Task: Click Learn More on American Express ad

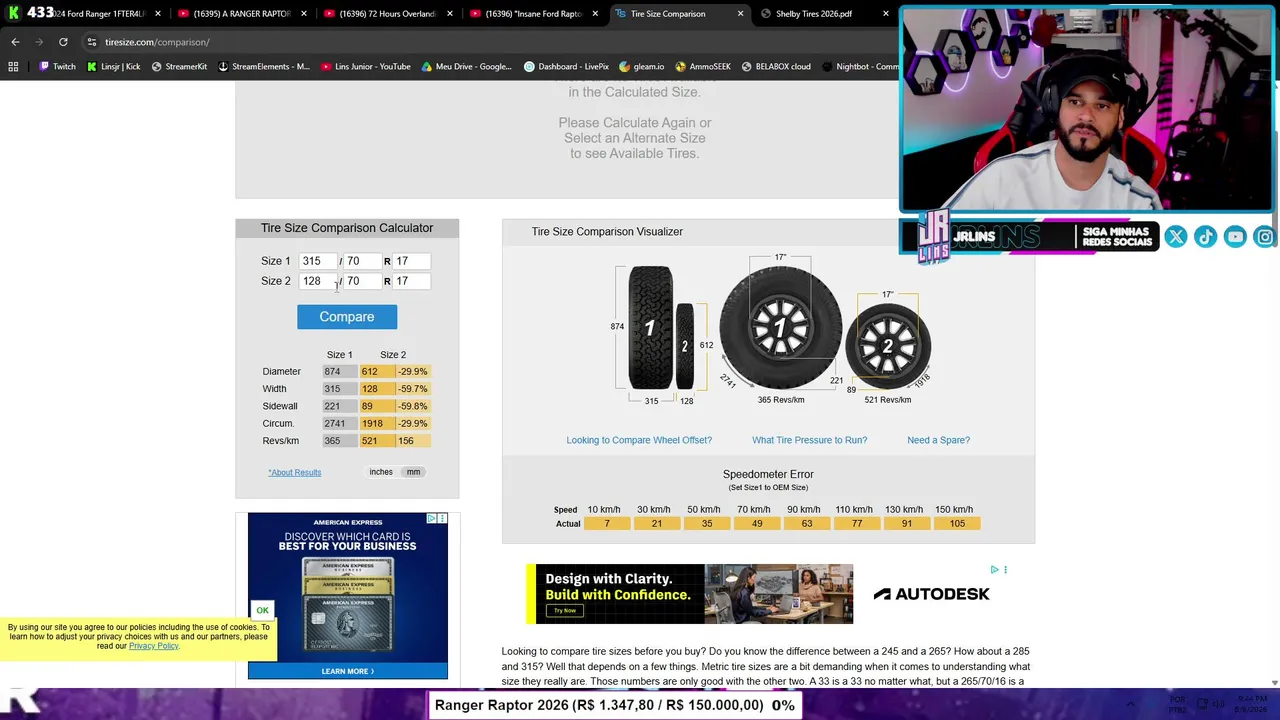Action: point(348,671)
